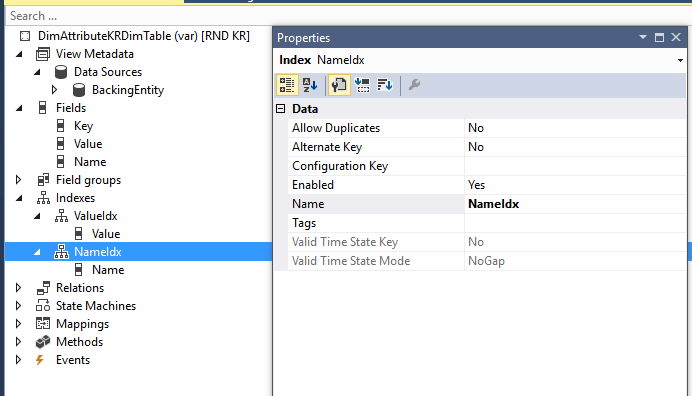692x396 pixels.
Task: Click the Field groups icon
Action: (43, 180)
